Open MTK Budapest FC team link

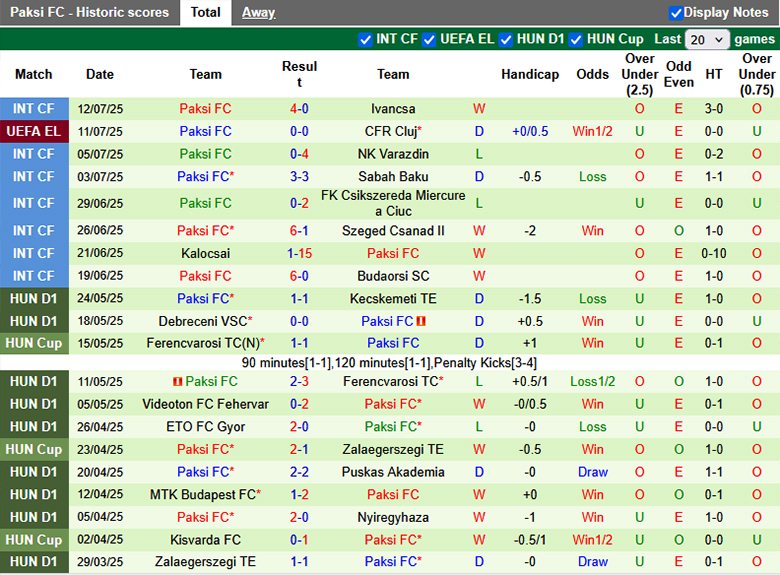[x=205, y=494]
